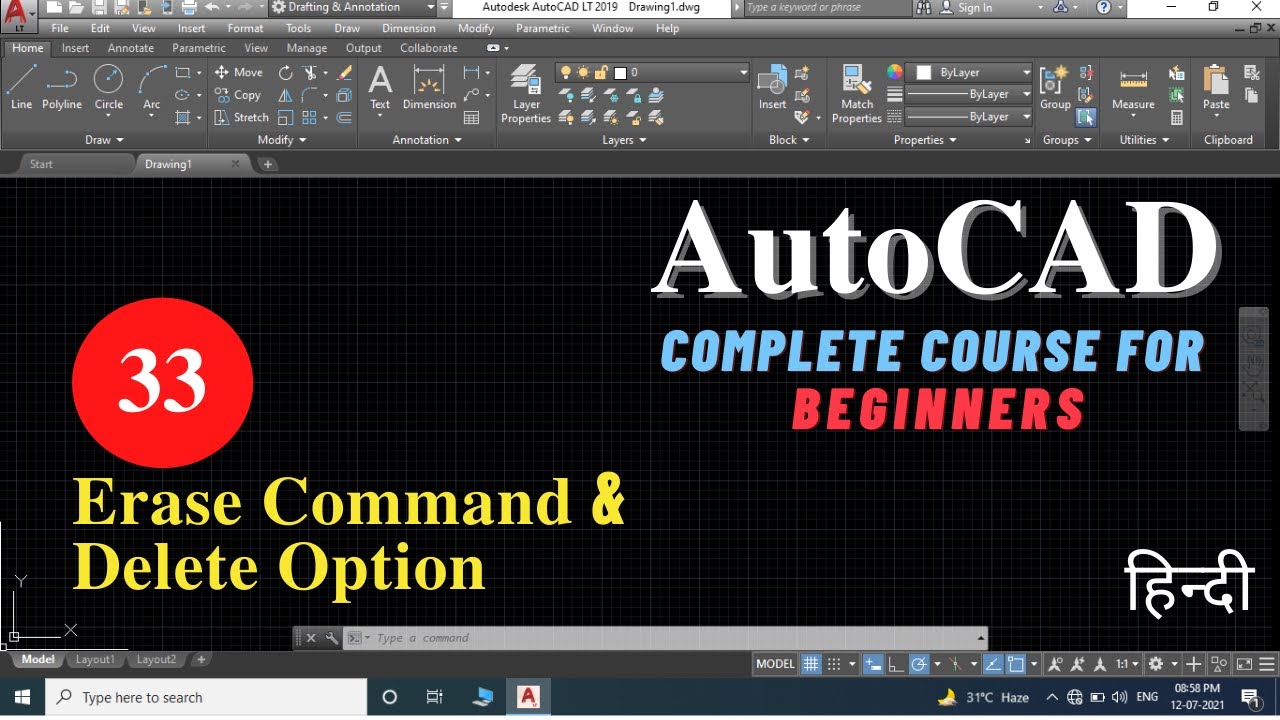Click the Erase tool icon
Screen dimensions: 1280x720
(x=345, y=73)
